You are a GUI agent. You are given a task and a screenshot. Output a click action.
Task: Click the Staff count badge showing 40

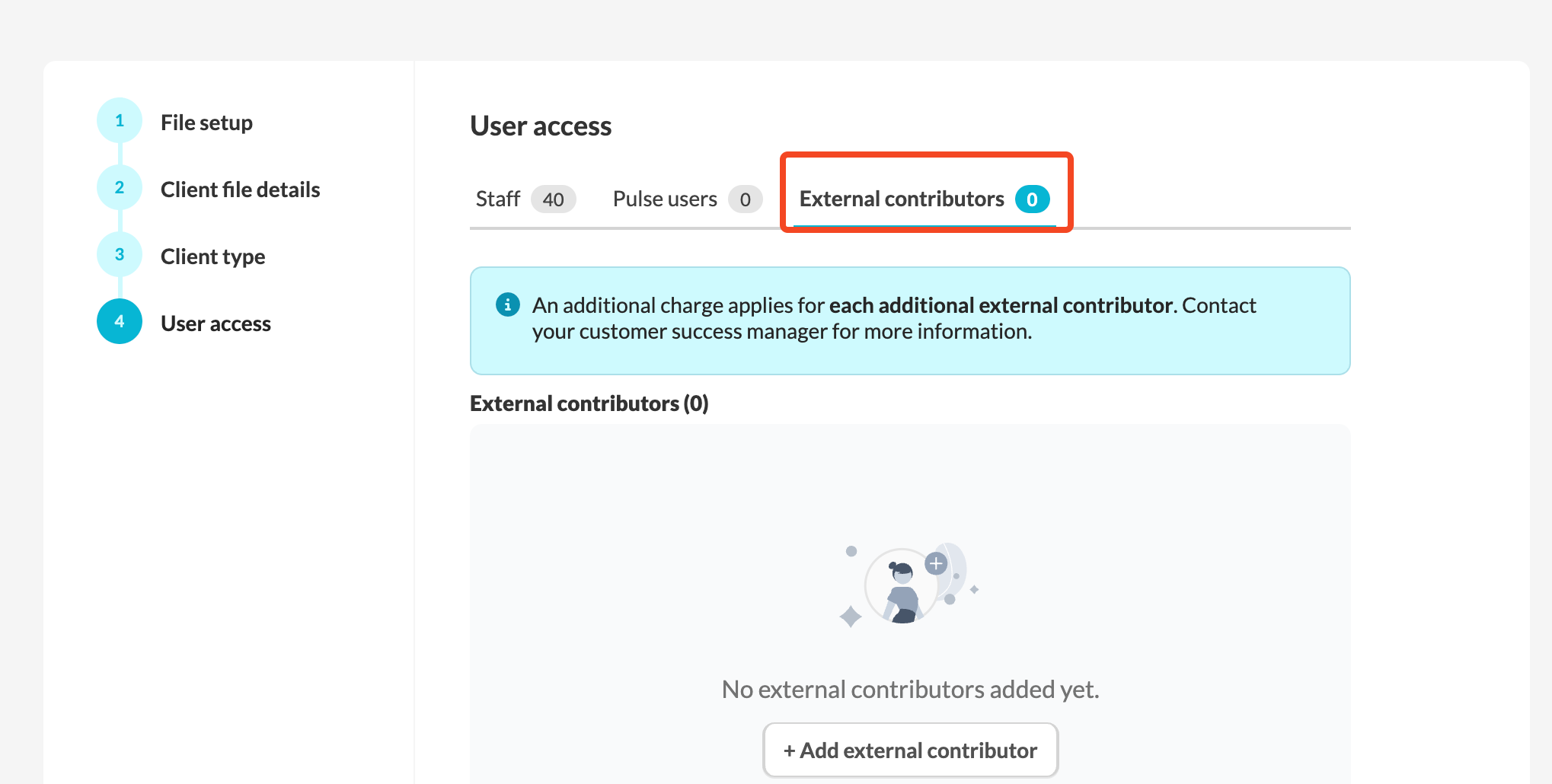coord(554,199)
